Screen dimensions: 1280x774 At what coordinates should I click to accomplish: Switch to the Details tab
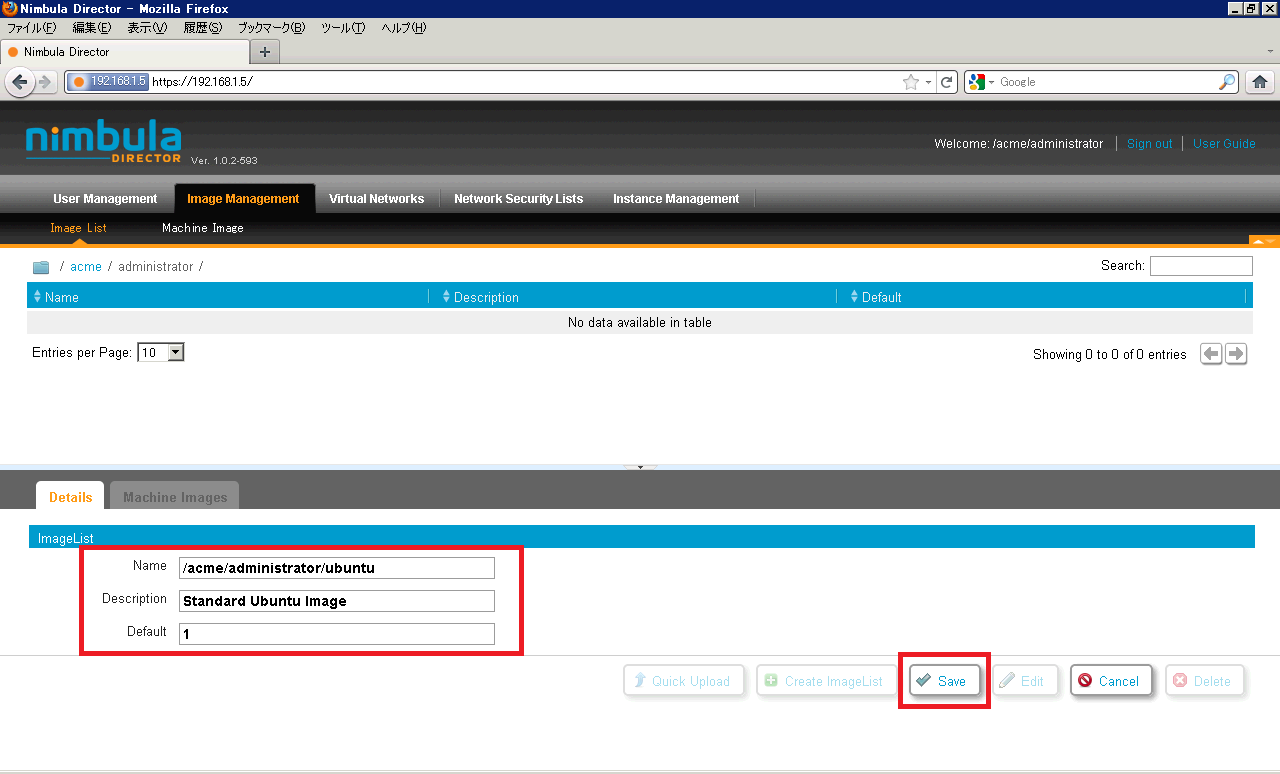pos(70,496)
